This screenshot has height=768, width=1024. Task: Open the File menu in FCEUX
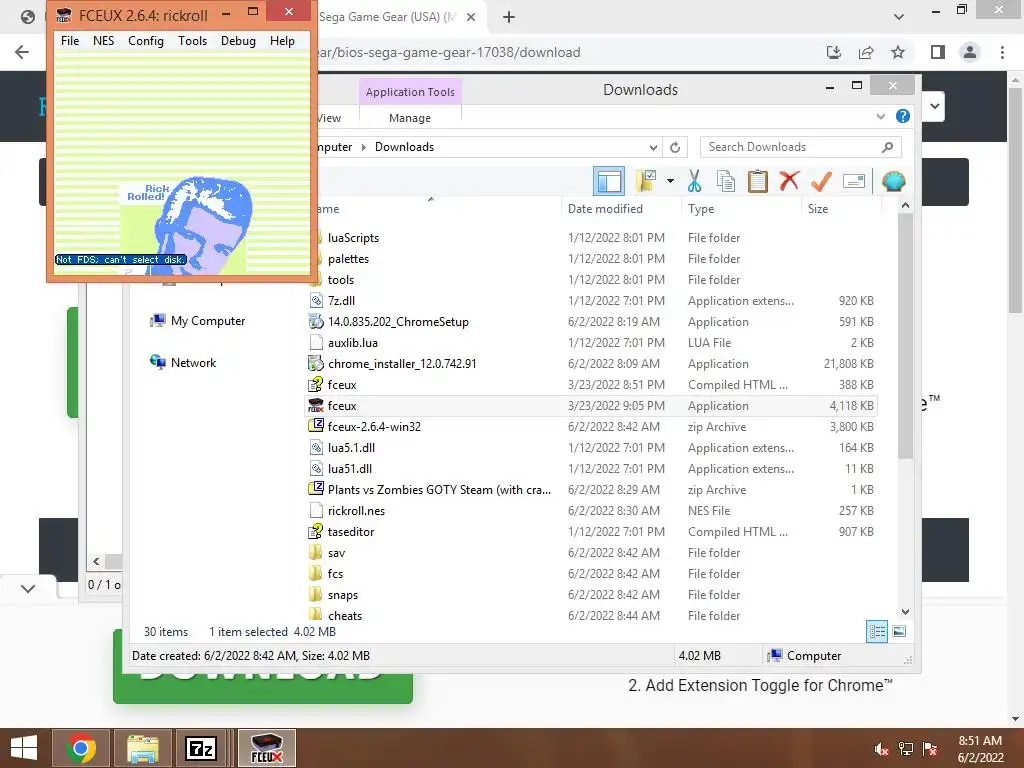70,40
